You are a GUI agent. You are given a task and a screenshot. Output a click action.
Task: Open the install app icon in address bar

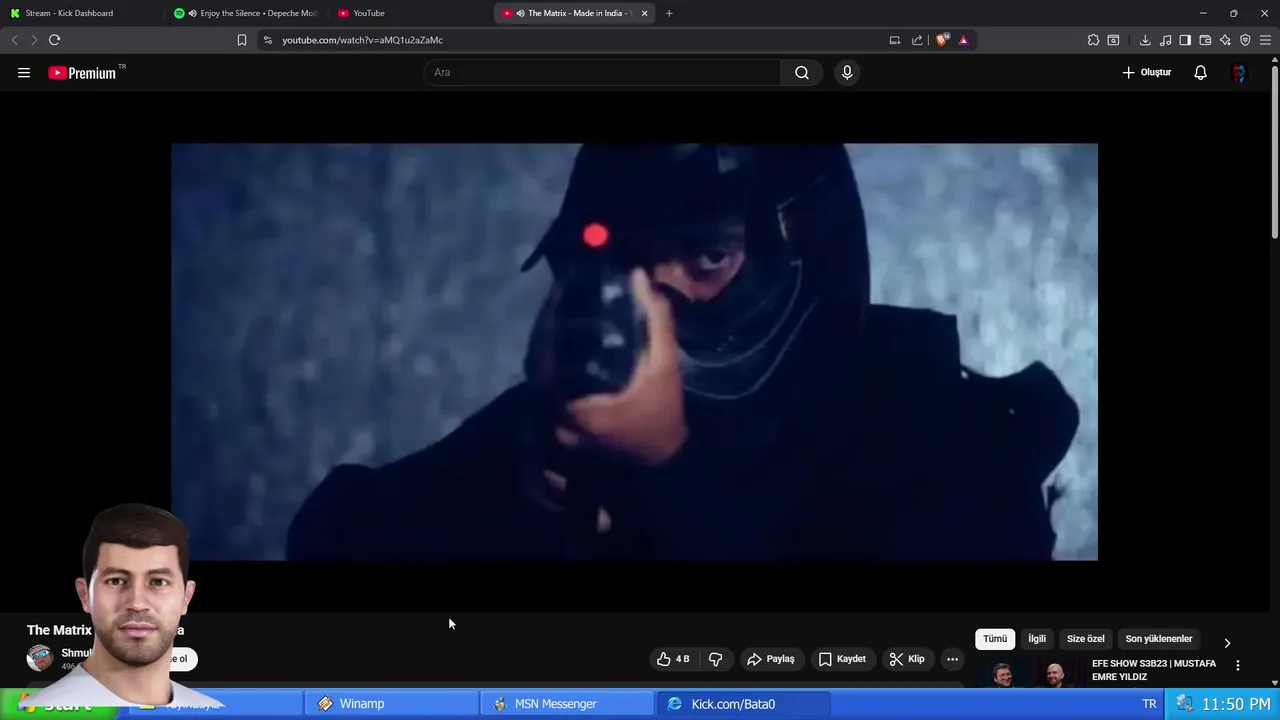(x=895, y=40)
